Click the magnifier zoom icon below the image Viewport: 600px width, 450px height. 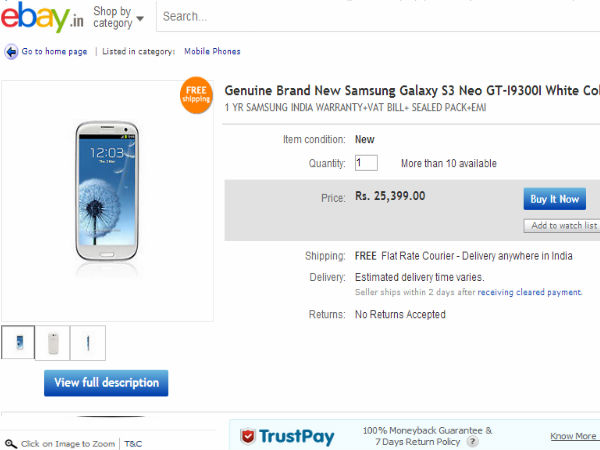tap(10, 443)
